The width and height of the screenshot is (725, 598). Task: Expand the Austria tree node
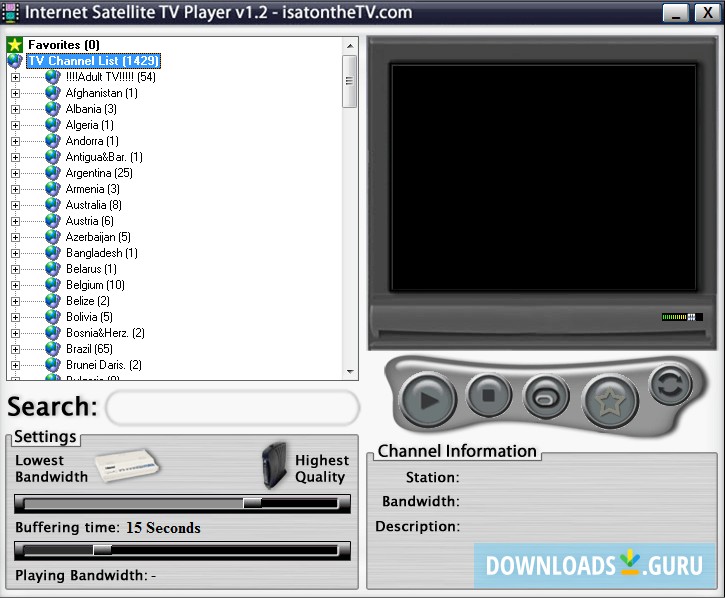tap(15, 221)
